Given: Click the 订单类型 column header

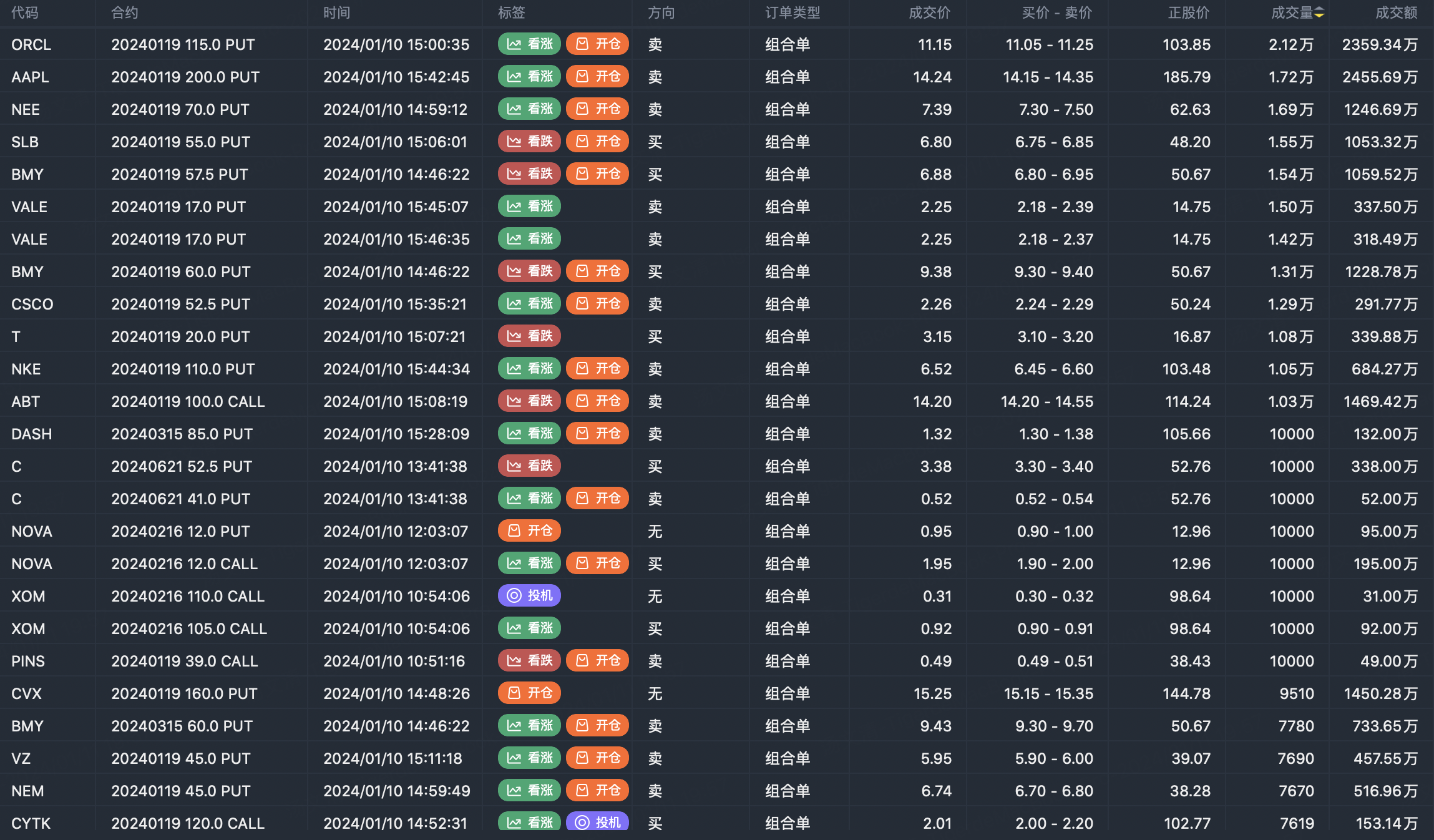Looking at the screenshot, I should (793, 13).
